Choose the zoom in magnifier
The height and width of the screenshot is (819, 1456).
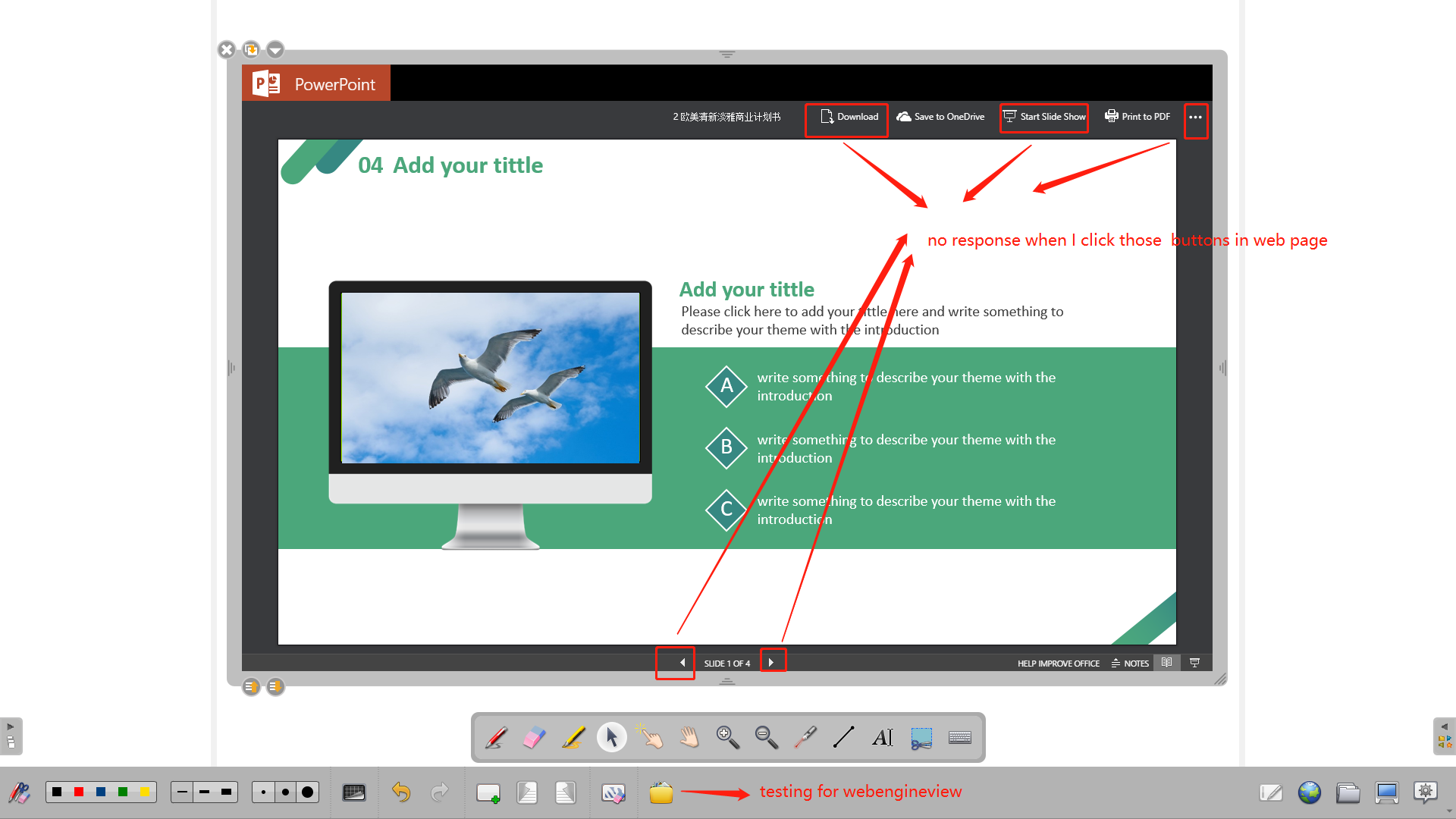point(727,737)
